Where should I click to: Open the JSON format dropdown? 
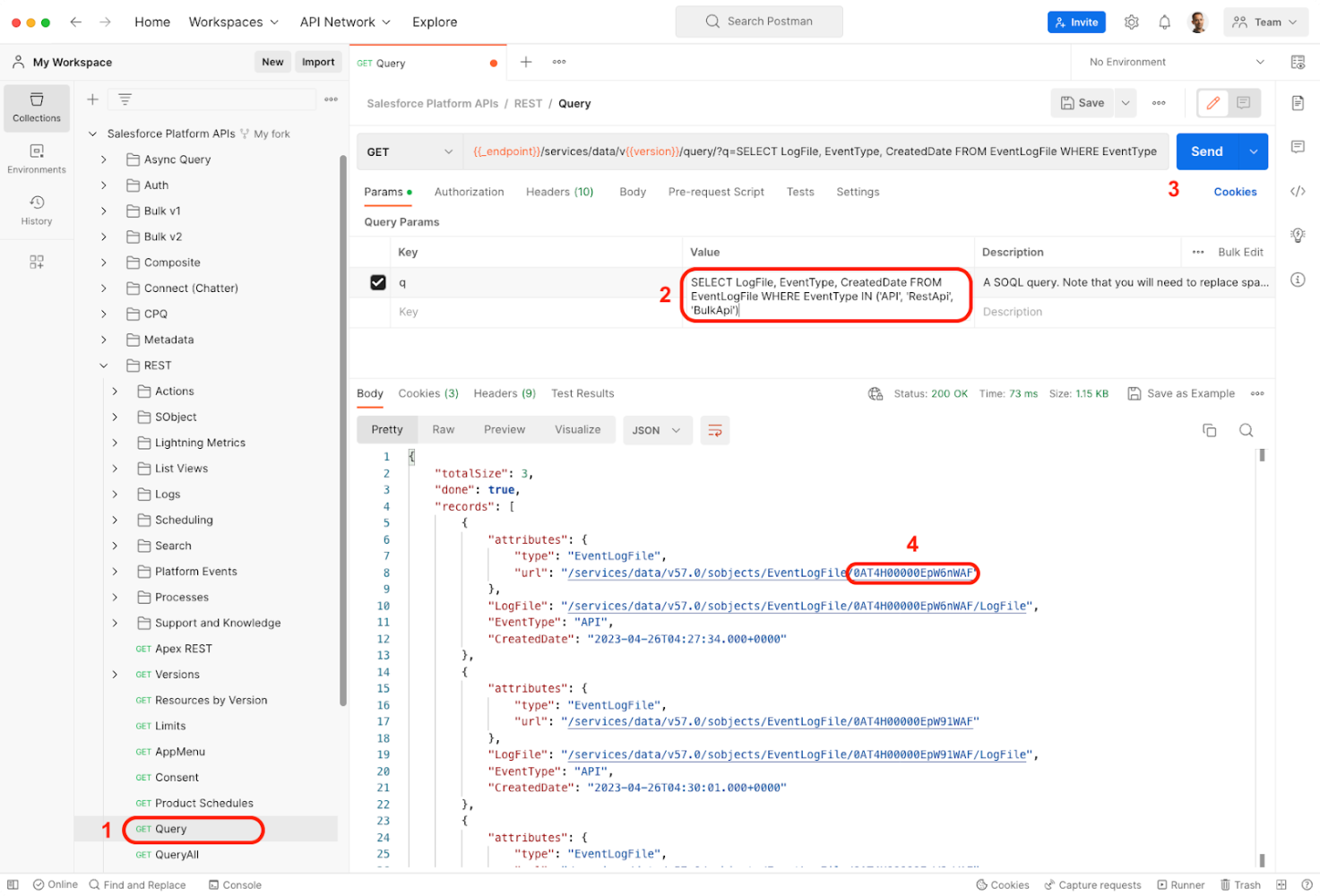657,430
